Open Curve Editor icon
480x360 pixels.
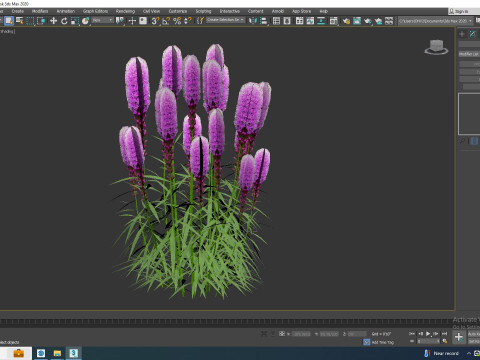(x=310, y=21)
